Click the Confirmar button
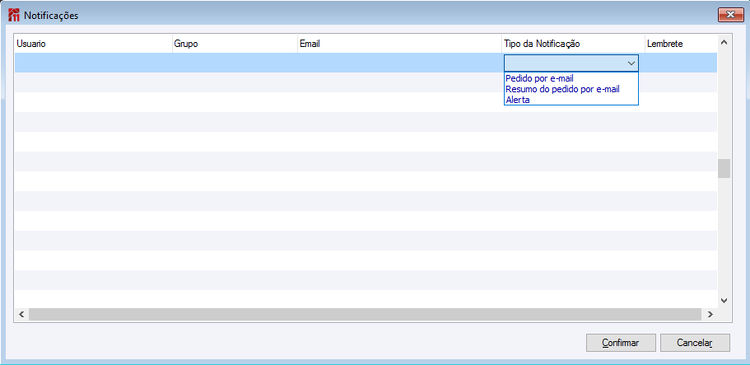 point(620,343)
